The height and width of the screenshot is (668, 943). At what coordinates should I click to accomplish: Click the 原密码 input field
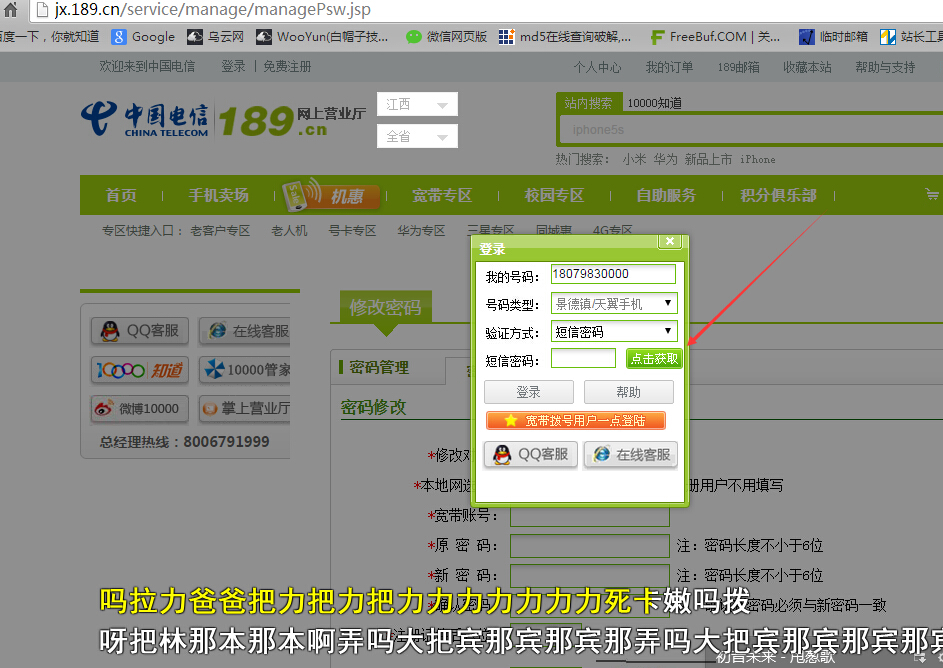tap(589, 545)
